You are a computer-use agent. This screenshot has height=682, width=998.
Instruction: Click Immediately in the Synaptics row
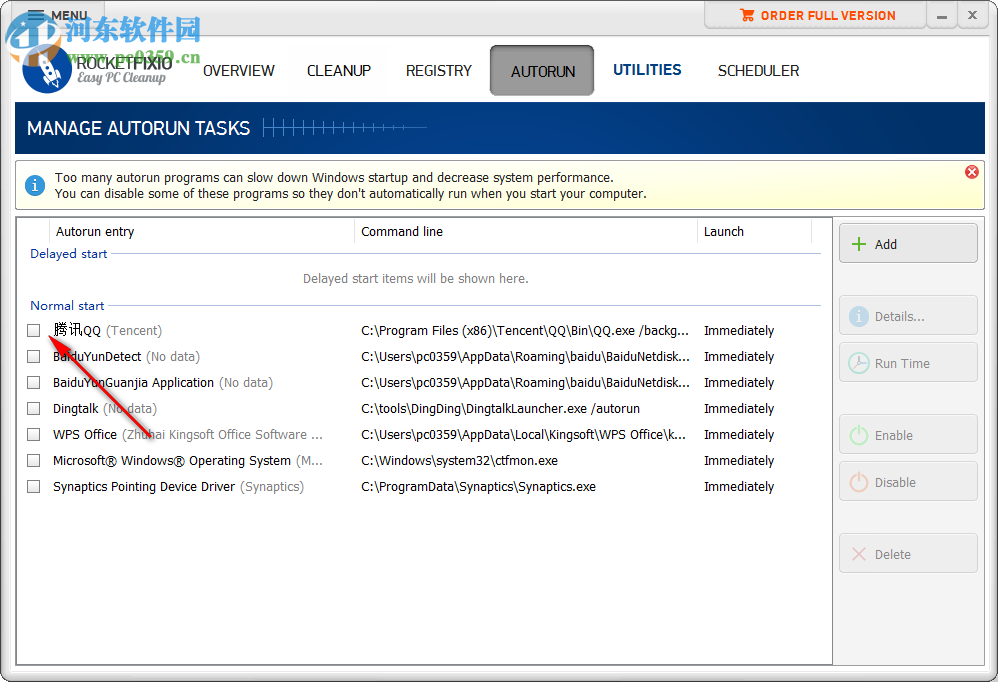739,486
